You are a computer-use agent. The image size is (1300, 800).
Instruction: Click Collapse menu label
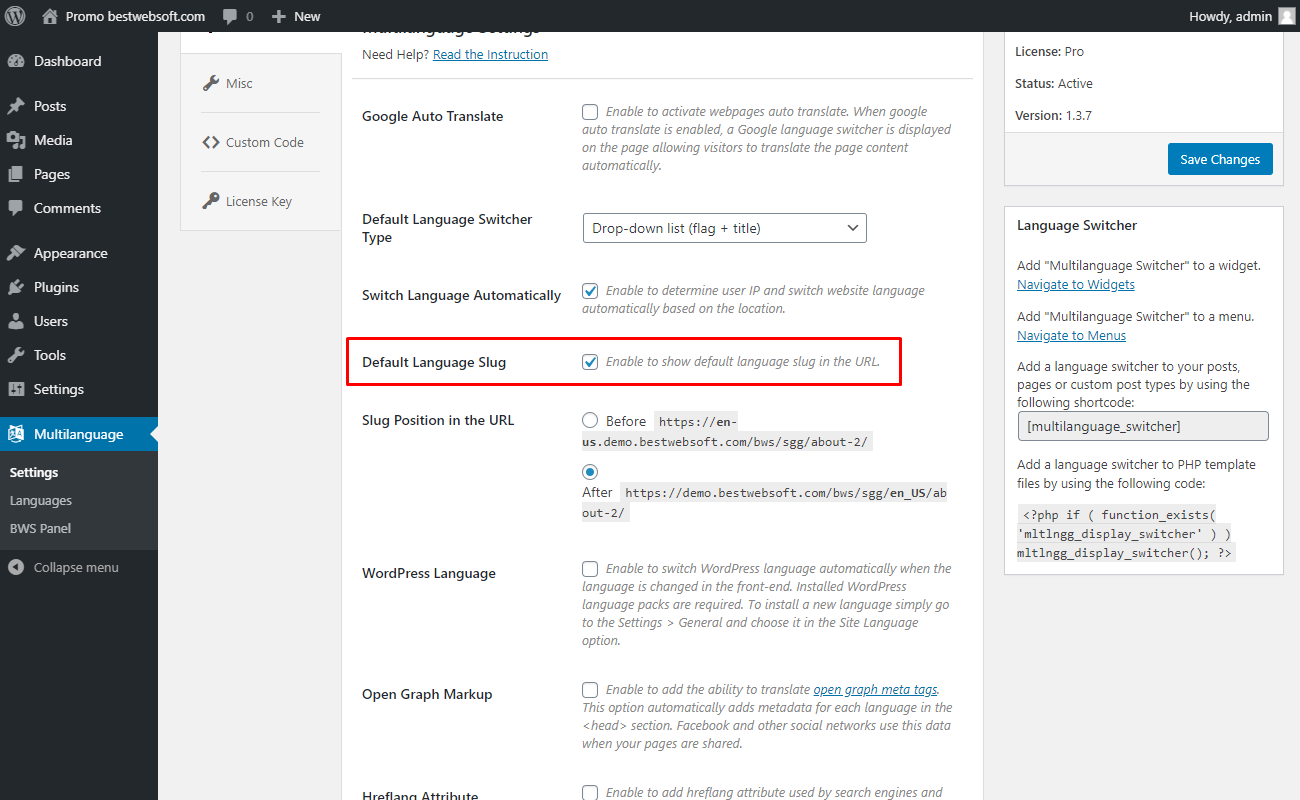(76, 567)
